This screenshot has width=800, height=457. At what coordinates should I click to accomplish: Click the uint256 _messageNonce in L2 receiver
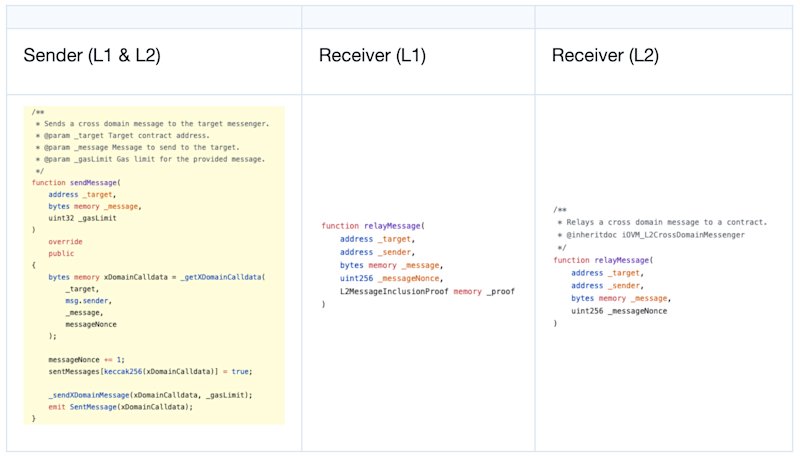pyautogui.click(x=619, y=311)
